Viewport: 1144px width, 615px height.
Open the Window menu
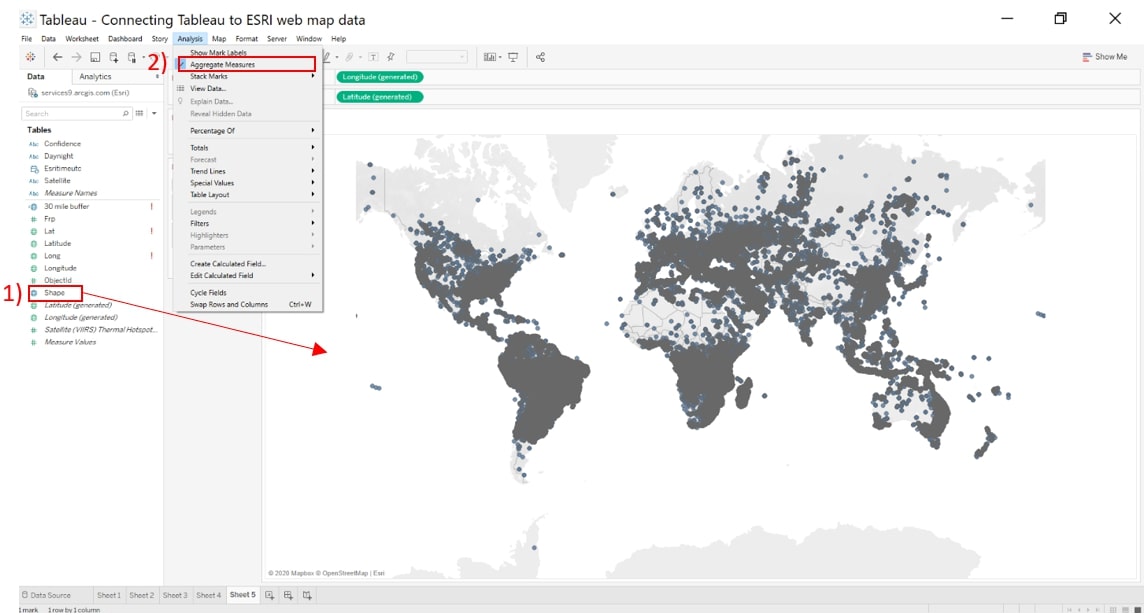click(309, 39)
